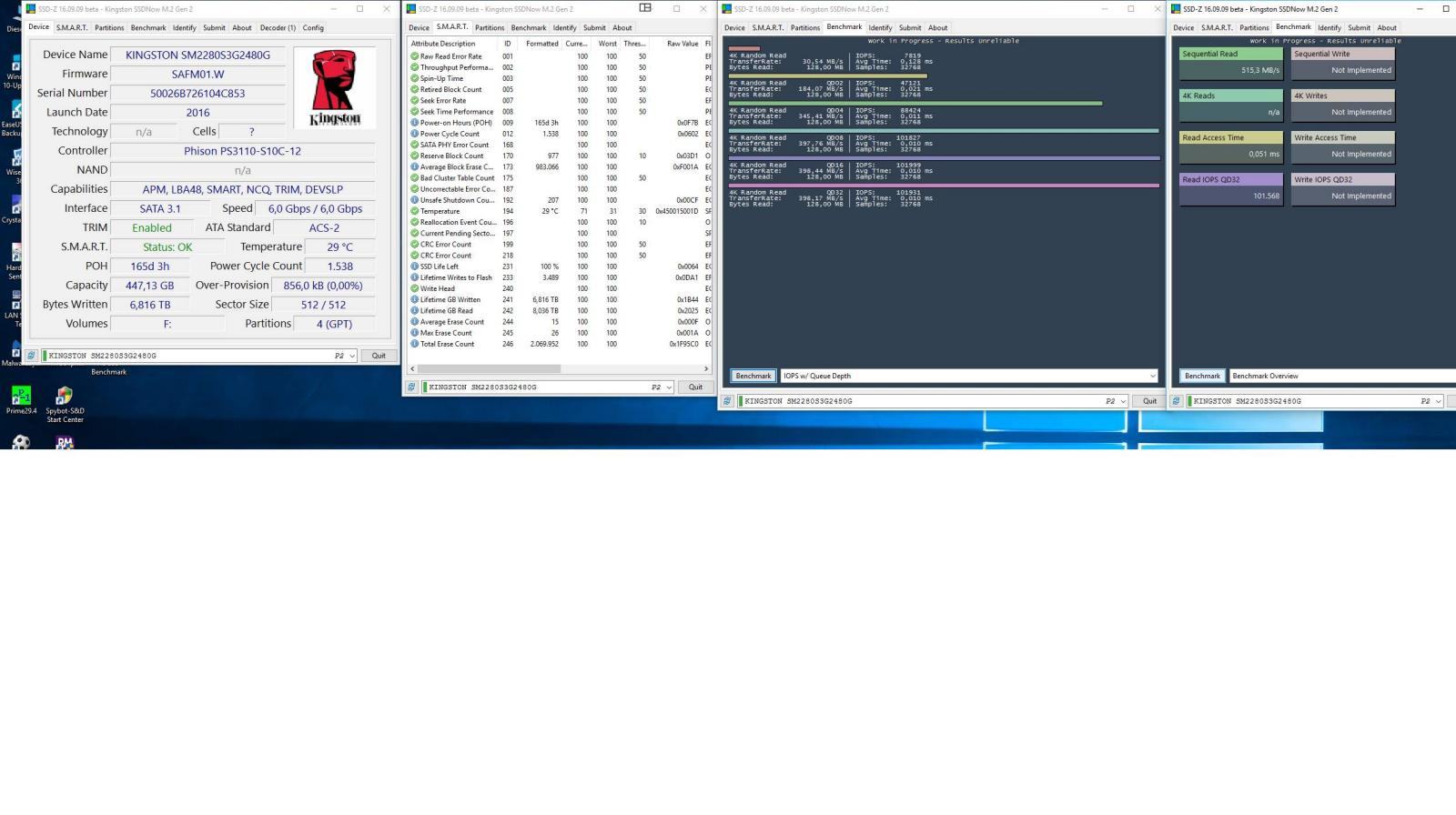This screenshot has height=815, width=1456.
Task: Click the right scroll arrow of the S.M.A.R.T. list
Action: point(706,368)
